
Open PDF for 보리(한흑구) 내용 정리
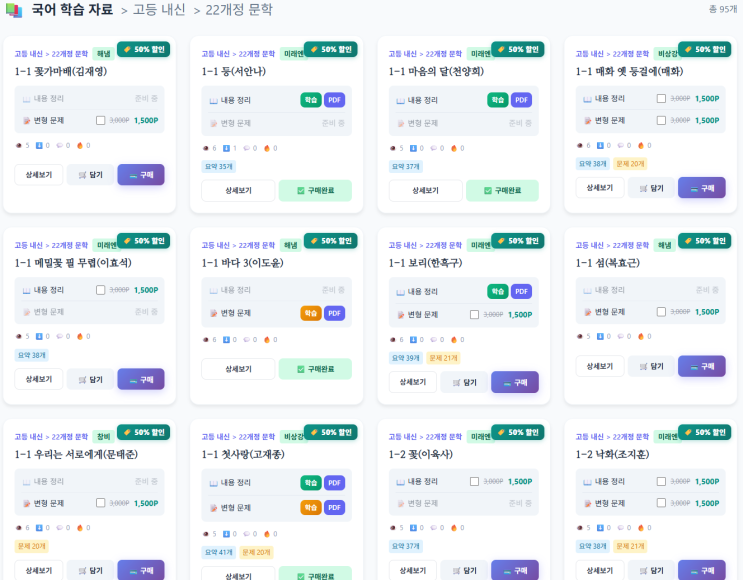tap(521, 291)
